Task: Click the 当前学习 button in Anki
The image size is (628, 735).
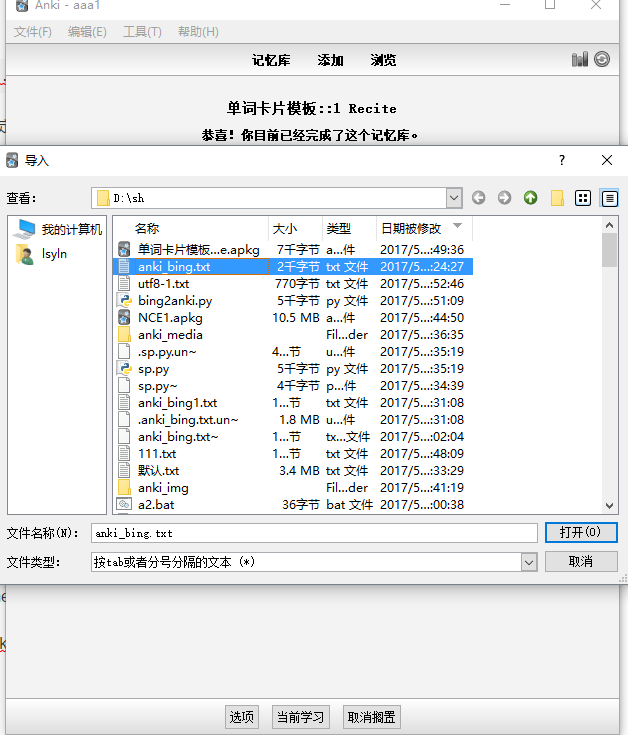Action: point(300,717)
